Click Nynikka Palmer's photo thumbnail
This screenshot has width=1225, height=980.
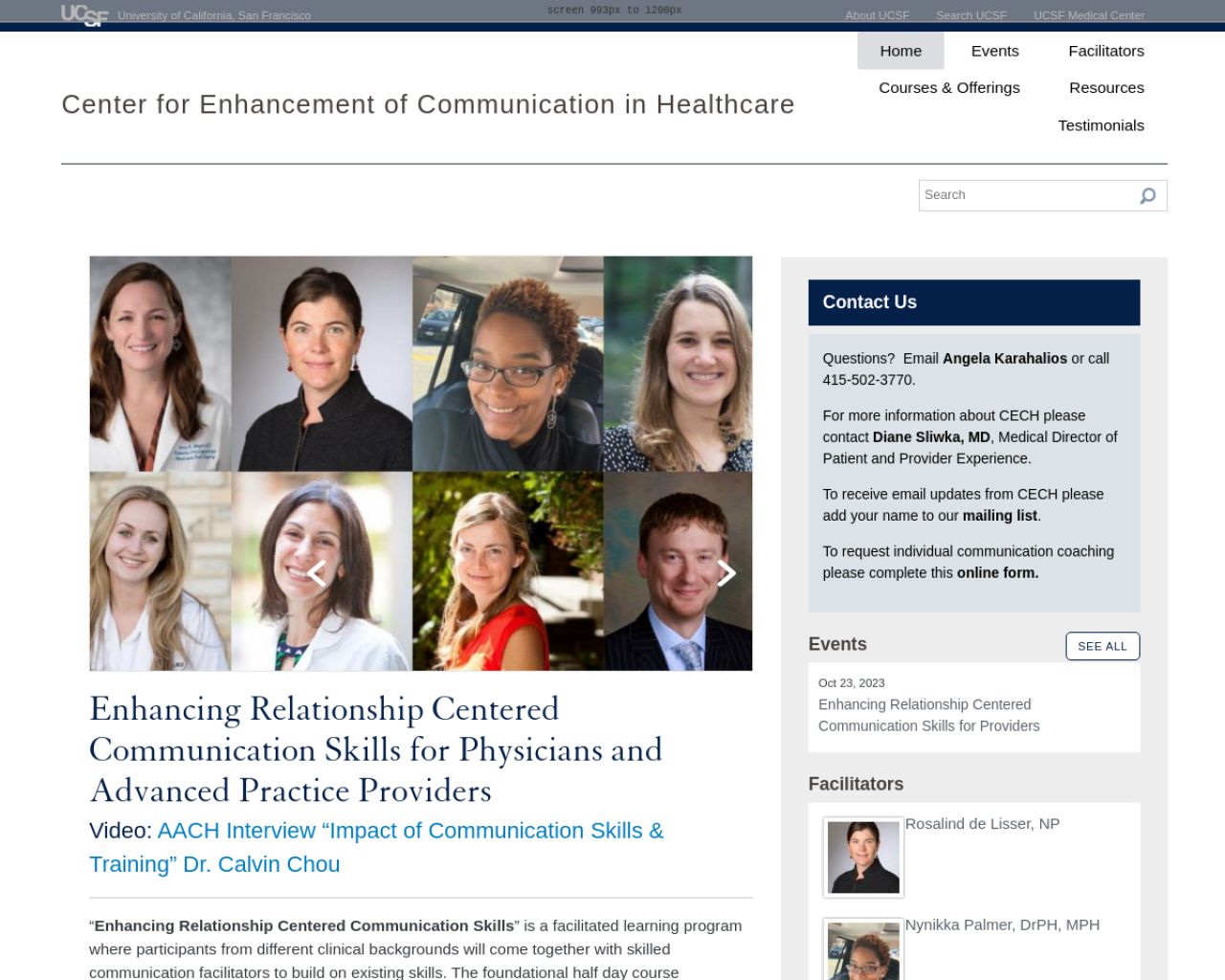(x=863, y=949)
